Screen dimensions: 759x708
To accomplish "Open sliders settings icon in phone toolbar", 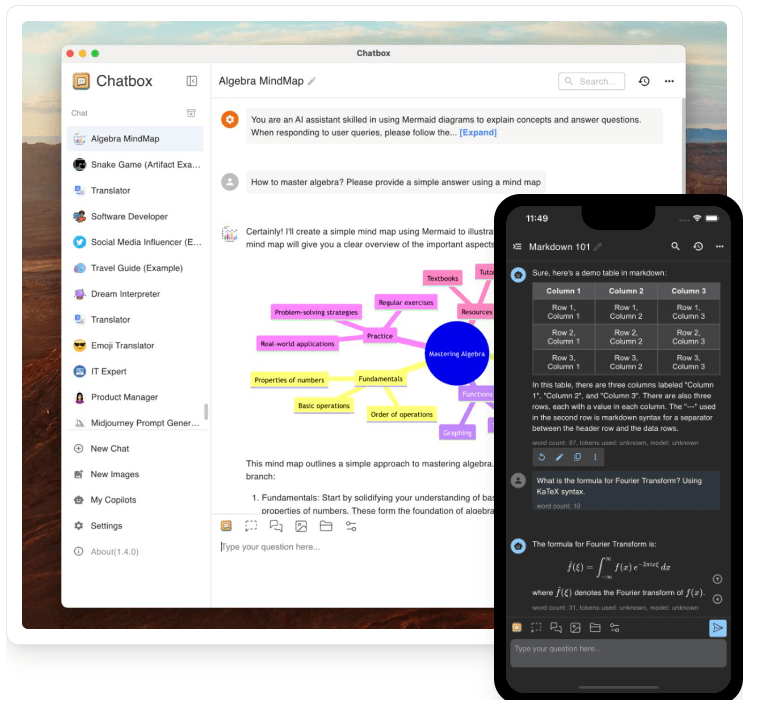I will [x=615, y=628].
